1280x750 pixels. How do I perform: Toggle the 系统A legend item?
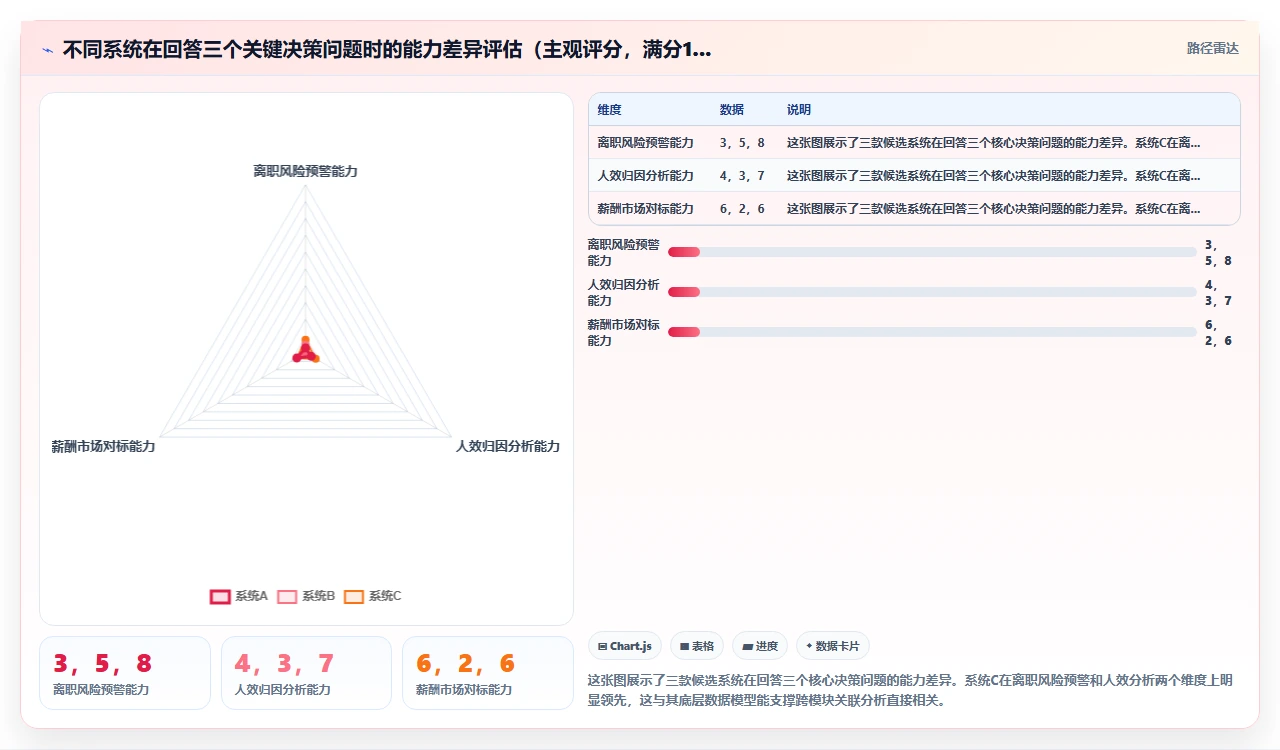coord(239,596)
